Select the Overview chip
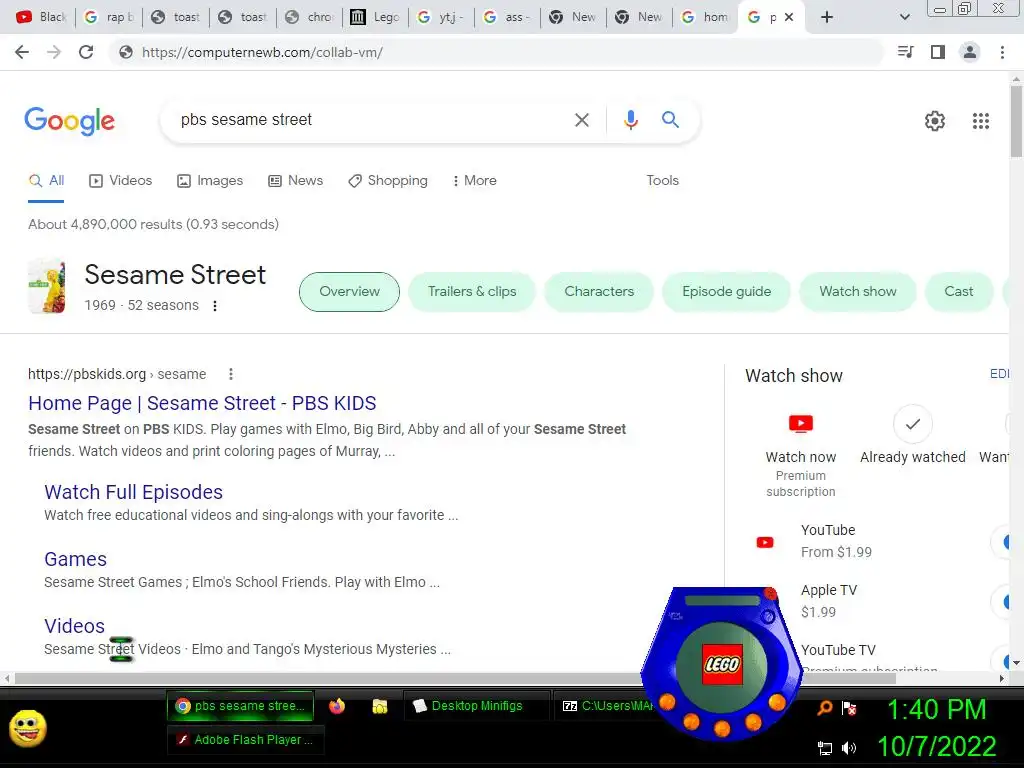Image resolution: width=1024 pixels, height=768 pixels. [349, 292]
